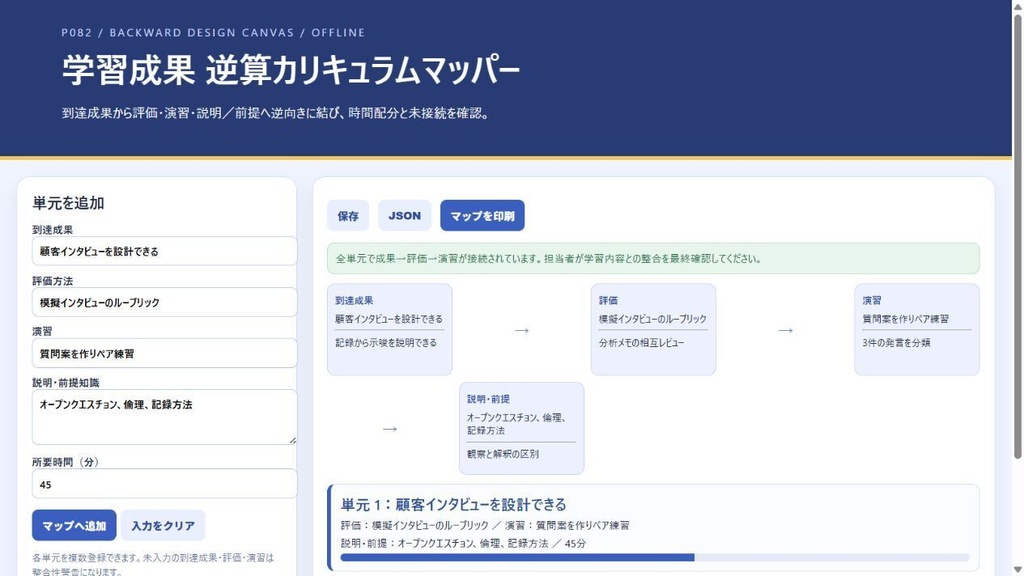1024x576 pixels.
Task: Clear form with 入力をクリア button
Action: coord(163,525)
